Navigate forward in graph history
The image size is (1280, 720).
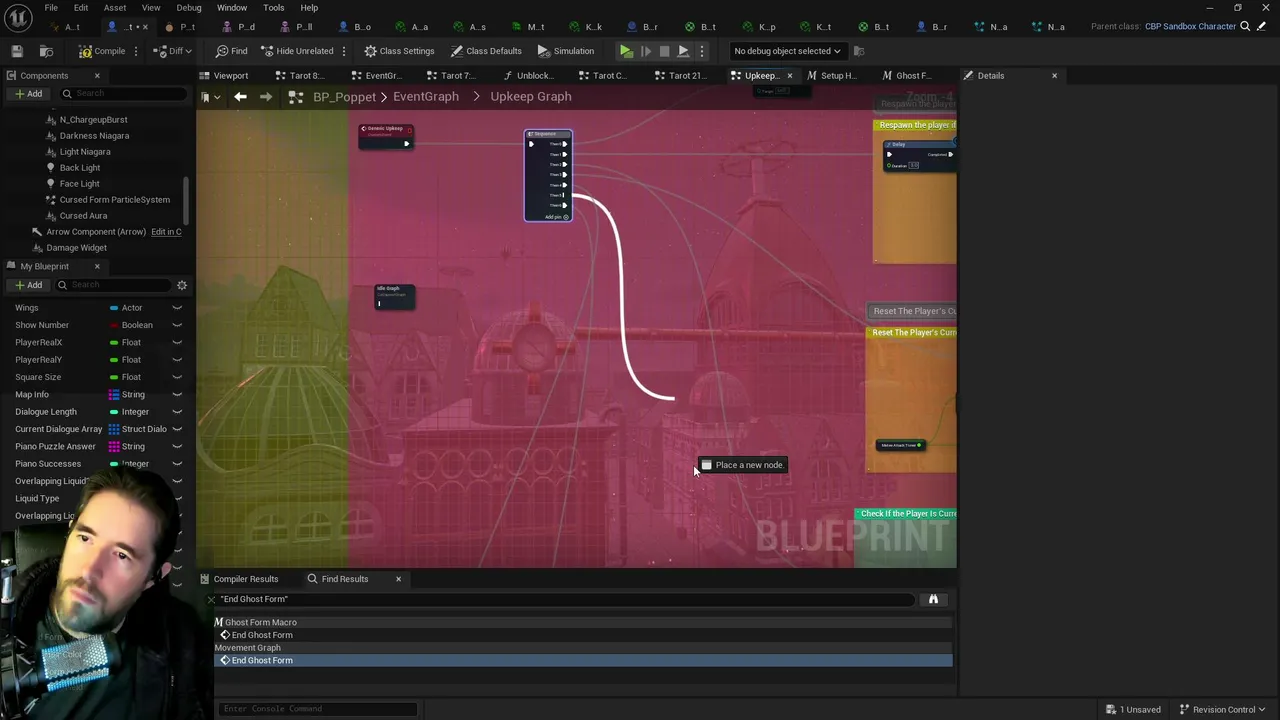[265, 96]
